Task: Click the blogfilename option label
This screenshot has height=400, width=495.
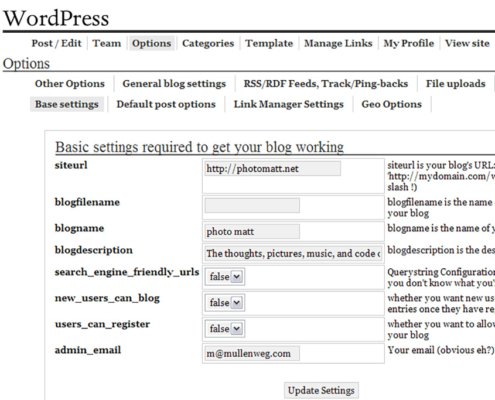Action: coord(87,202)
